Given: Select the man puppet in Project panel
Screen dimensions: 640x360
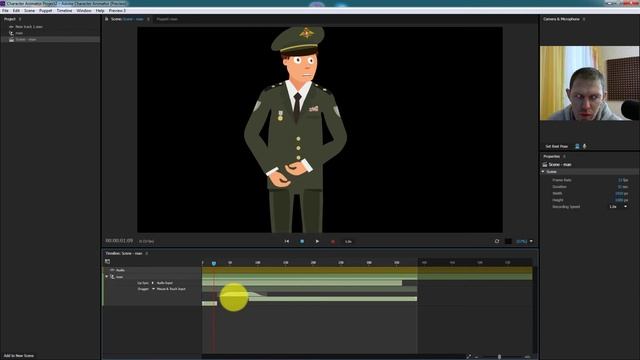Looking at the screenshot, I should [x=19, y=33].
